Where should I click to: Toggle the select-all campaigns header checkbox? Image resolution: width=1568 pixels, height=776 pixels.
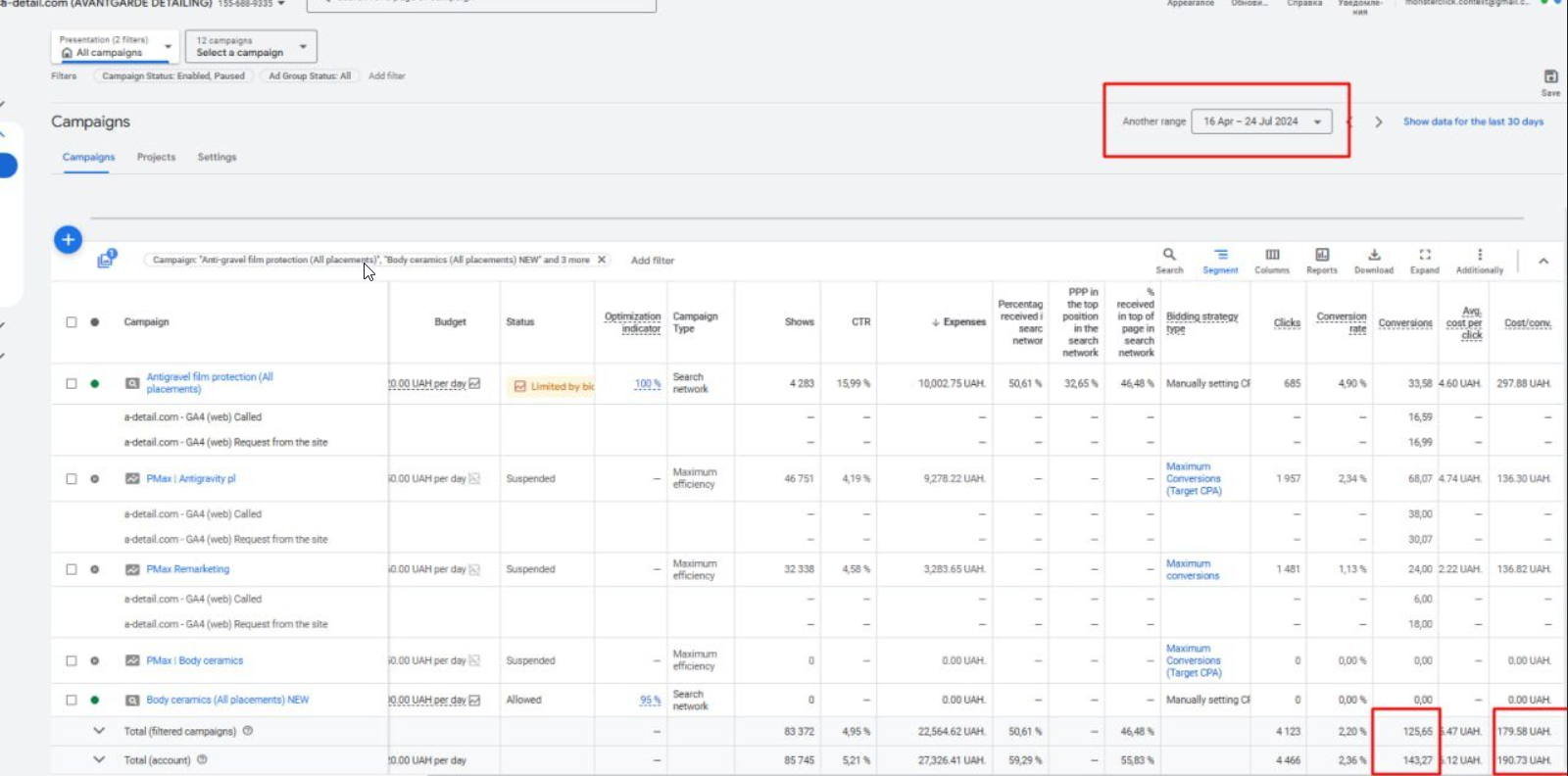pos(72,322)
